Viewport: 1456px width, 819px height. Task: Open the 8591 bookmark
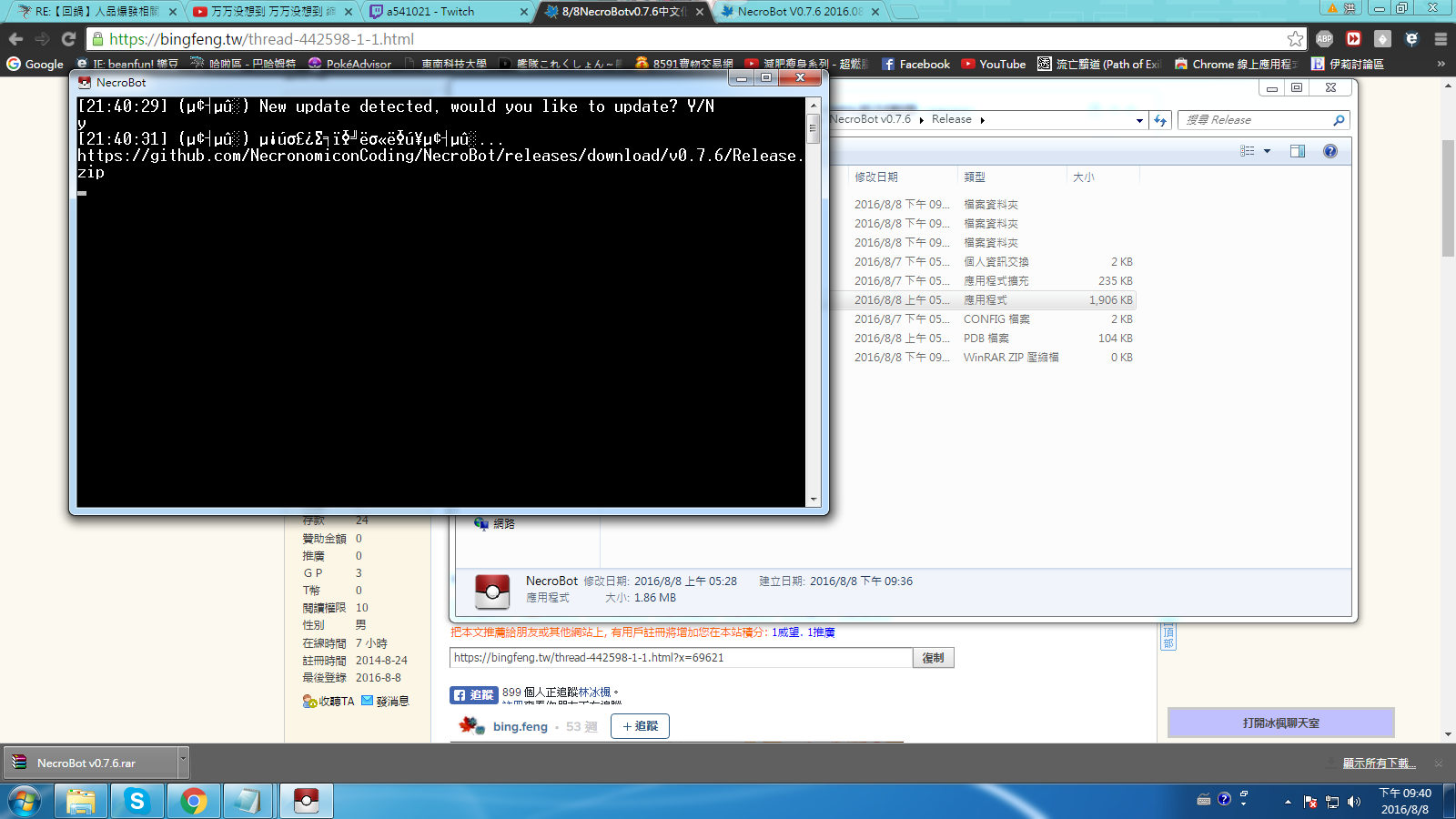pyautogui.click(x=684, y=64)
